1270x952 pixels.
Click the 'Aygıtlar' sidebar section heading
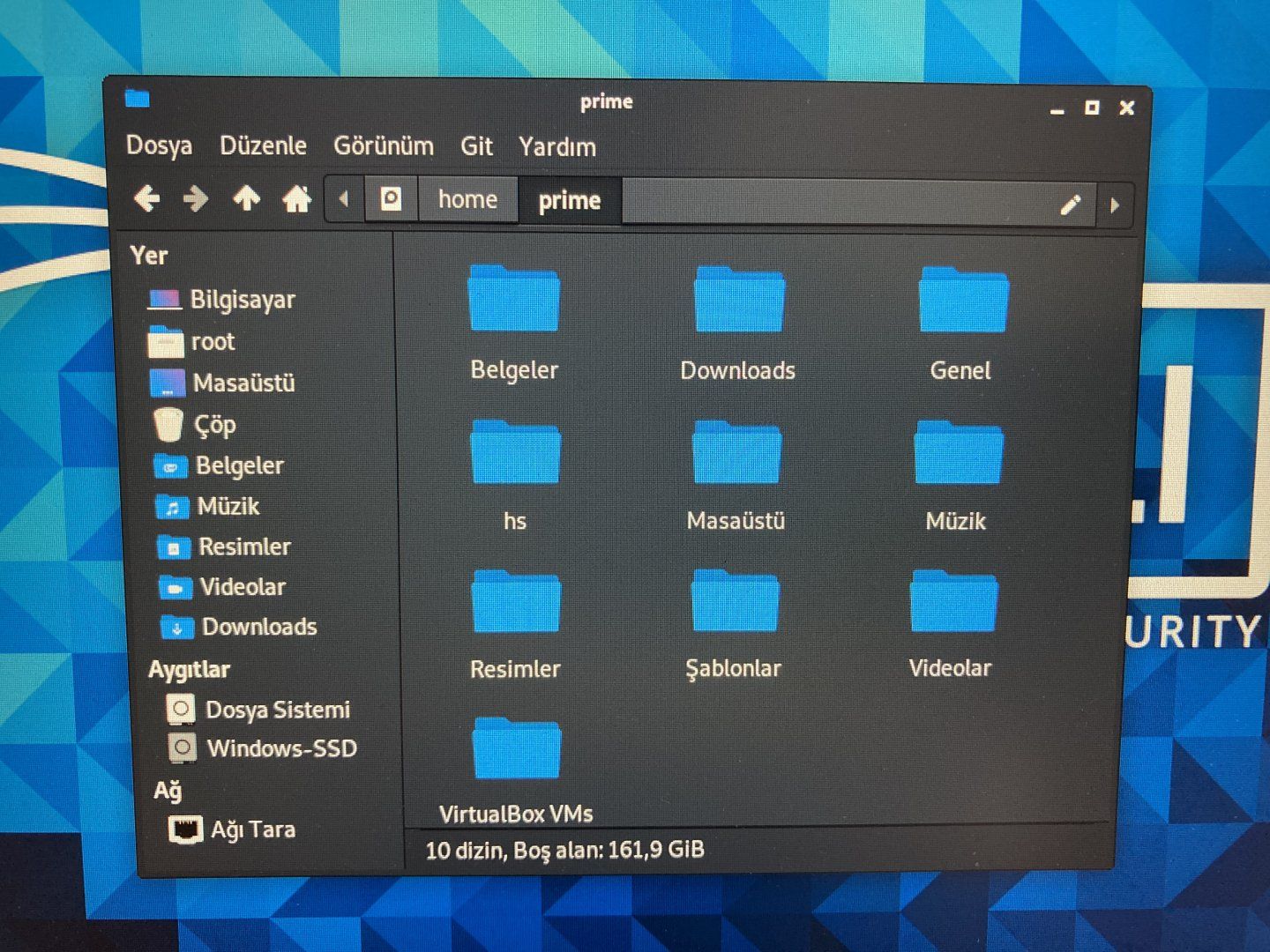pos(189,670)
